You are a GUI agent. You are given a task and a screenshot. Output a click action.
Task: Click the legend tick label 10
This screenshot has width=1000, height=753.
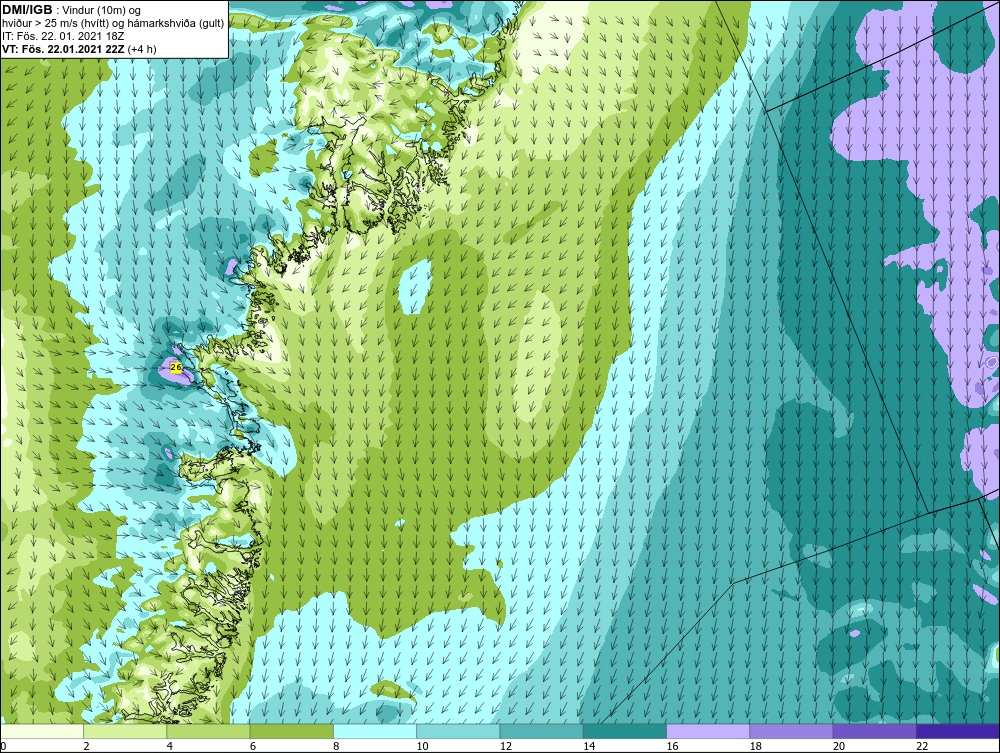pyautogui.click(x=422, y=746)
